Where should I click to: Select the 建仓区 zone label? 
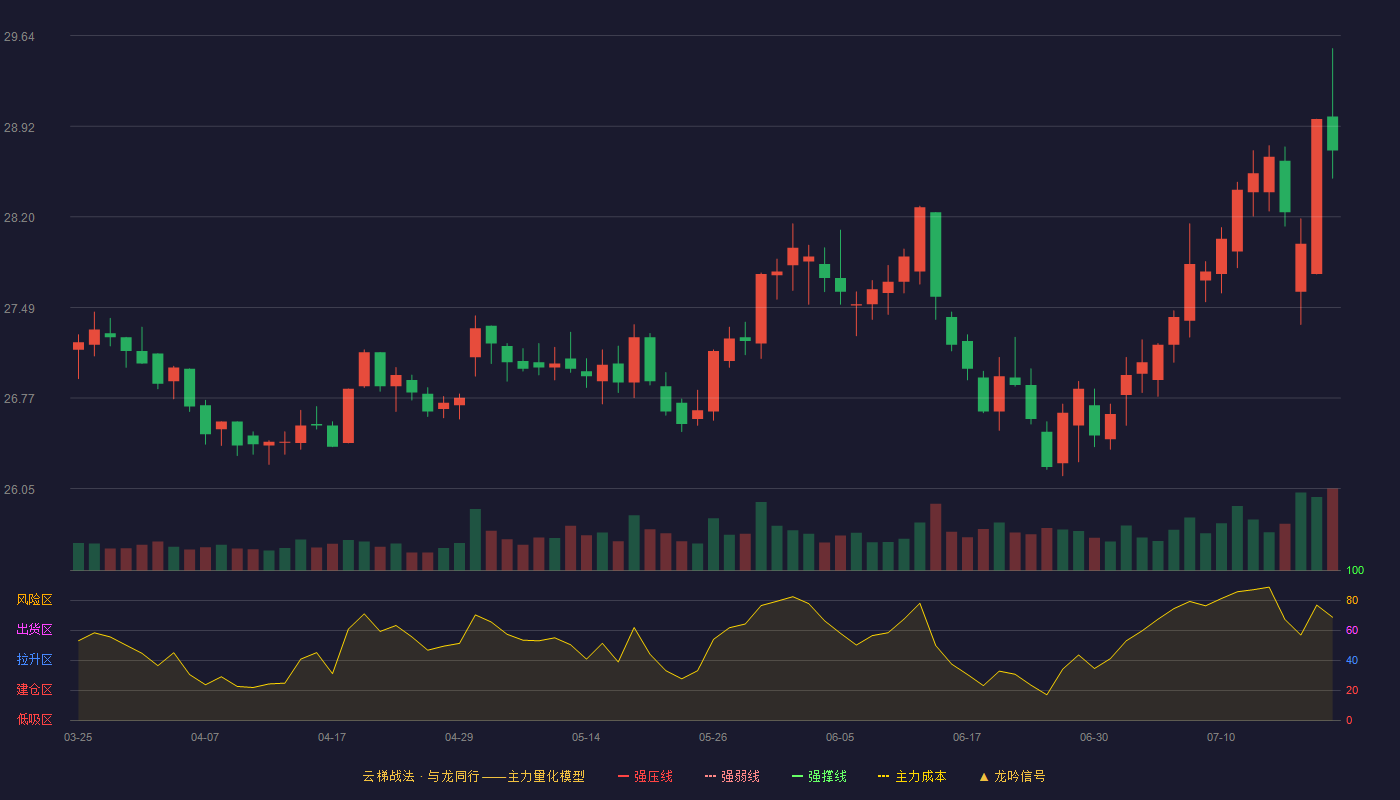(x=34, y=690)
